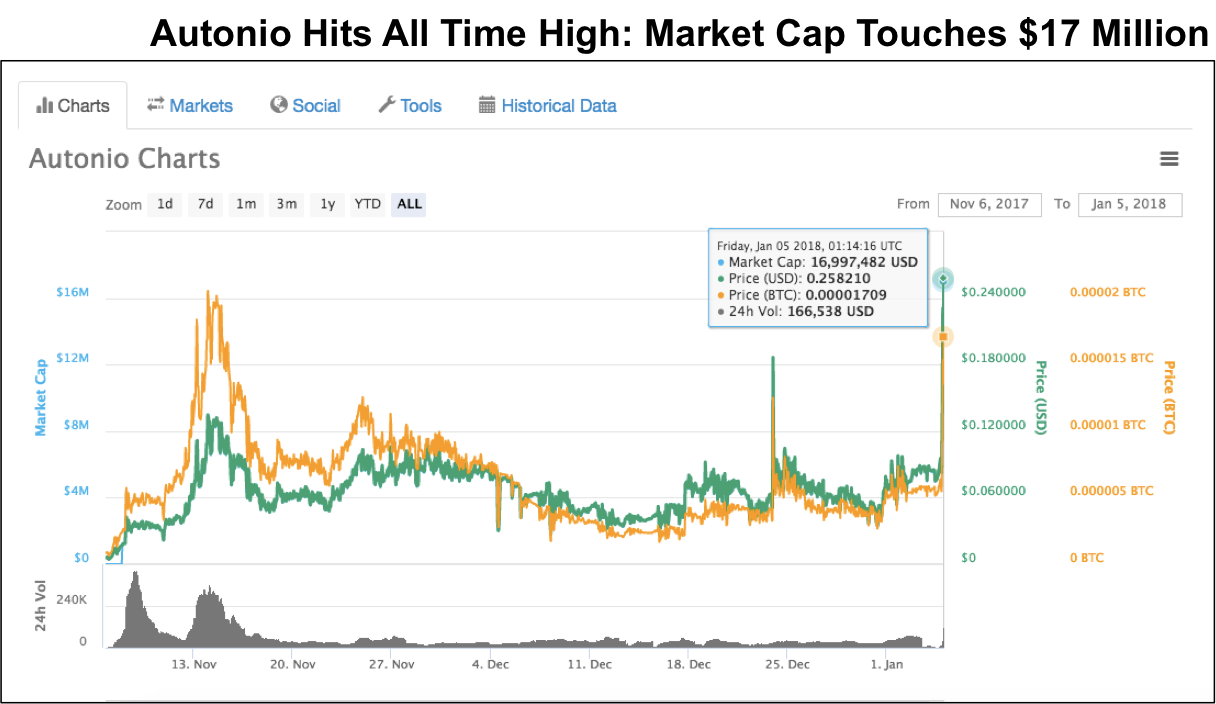
Task: Click the Autonio Charts heading
Action: coord(124,159)
